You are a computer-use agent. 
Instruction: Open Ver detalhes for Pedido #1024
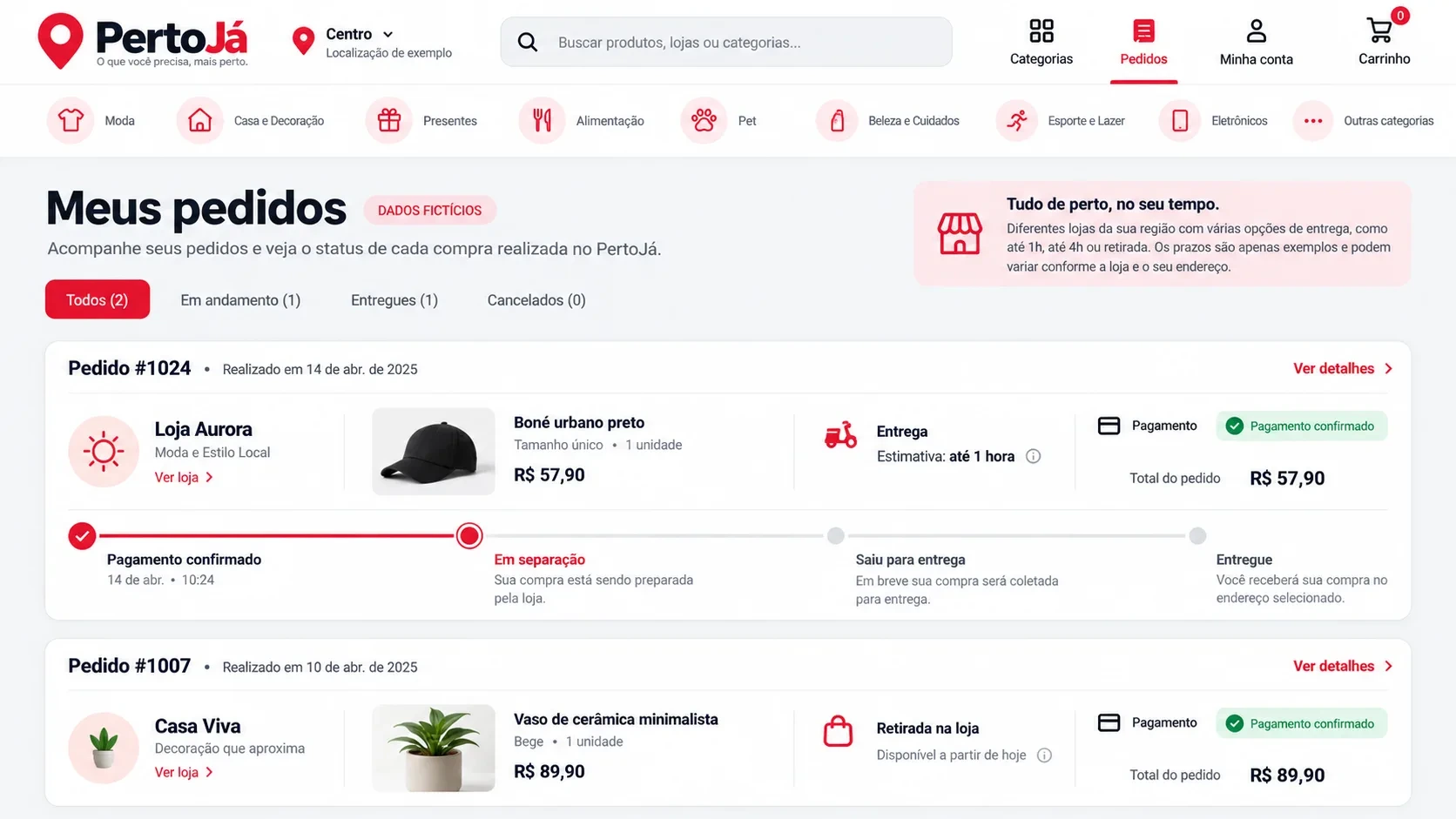coord(1343,368)
